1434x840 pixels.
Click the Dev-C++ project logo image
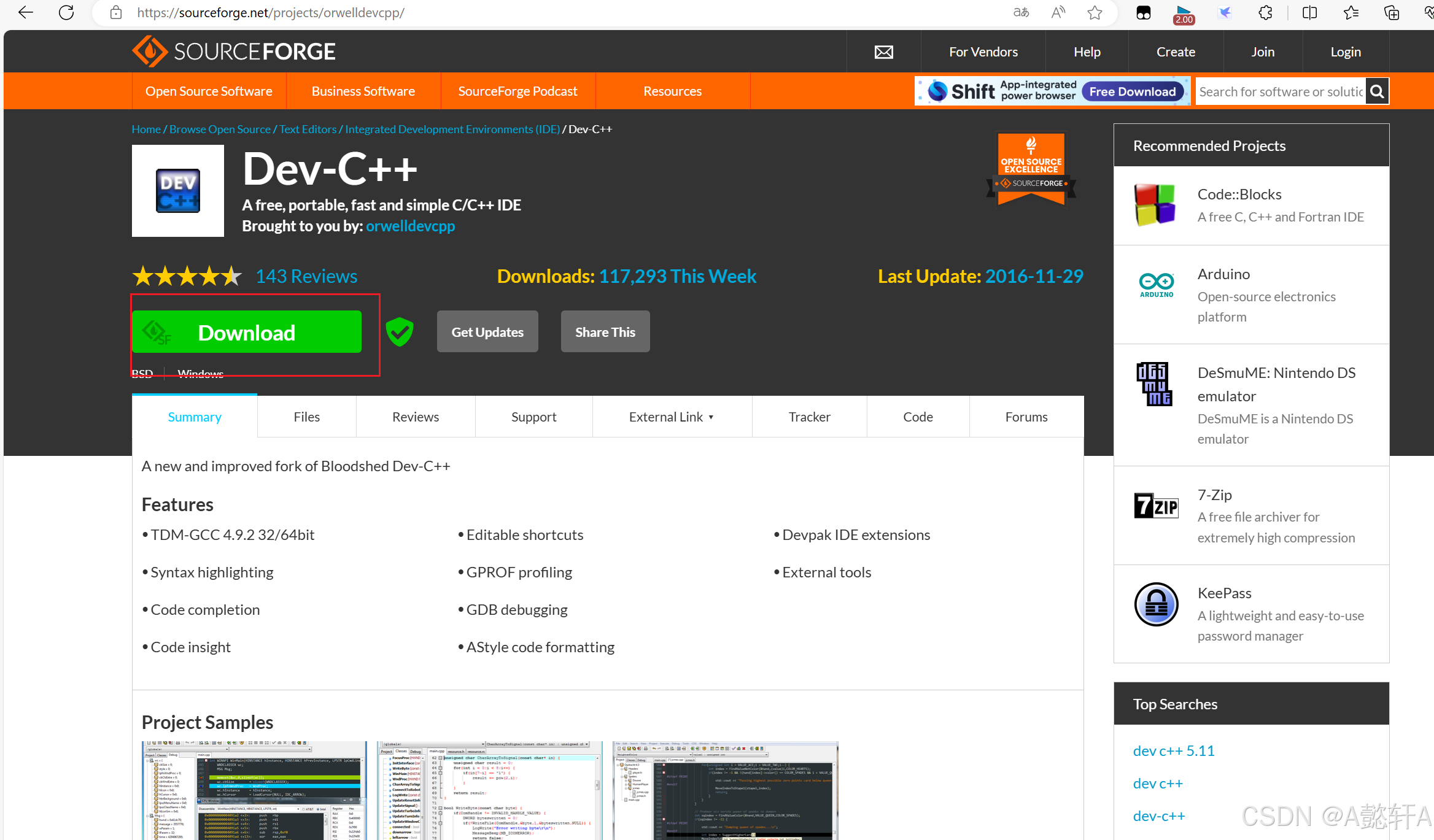pyautogui.click(x=178, y=191)
